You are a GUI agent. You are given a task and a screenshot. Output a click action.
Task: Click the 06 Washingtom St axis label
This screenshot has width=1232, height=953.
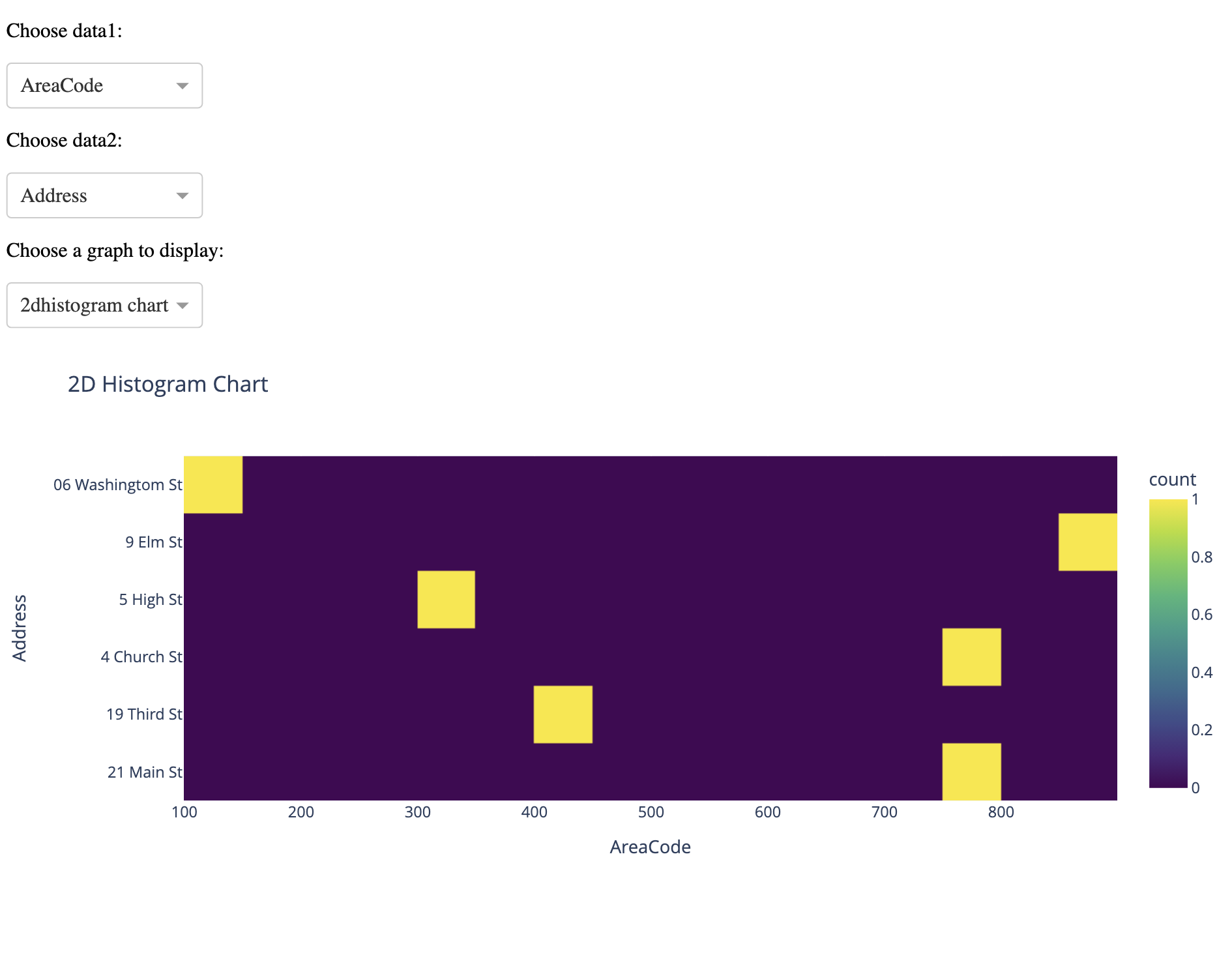[118, 485]
